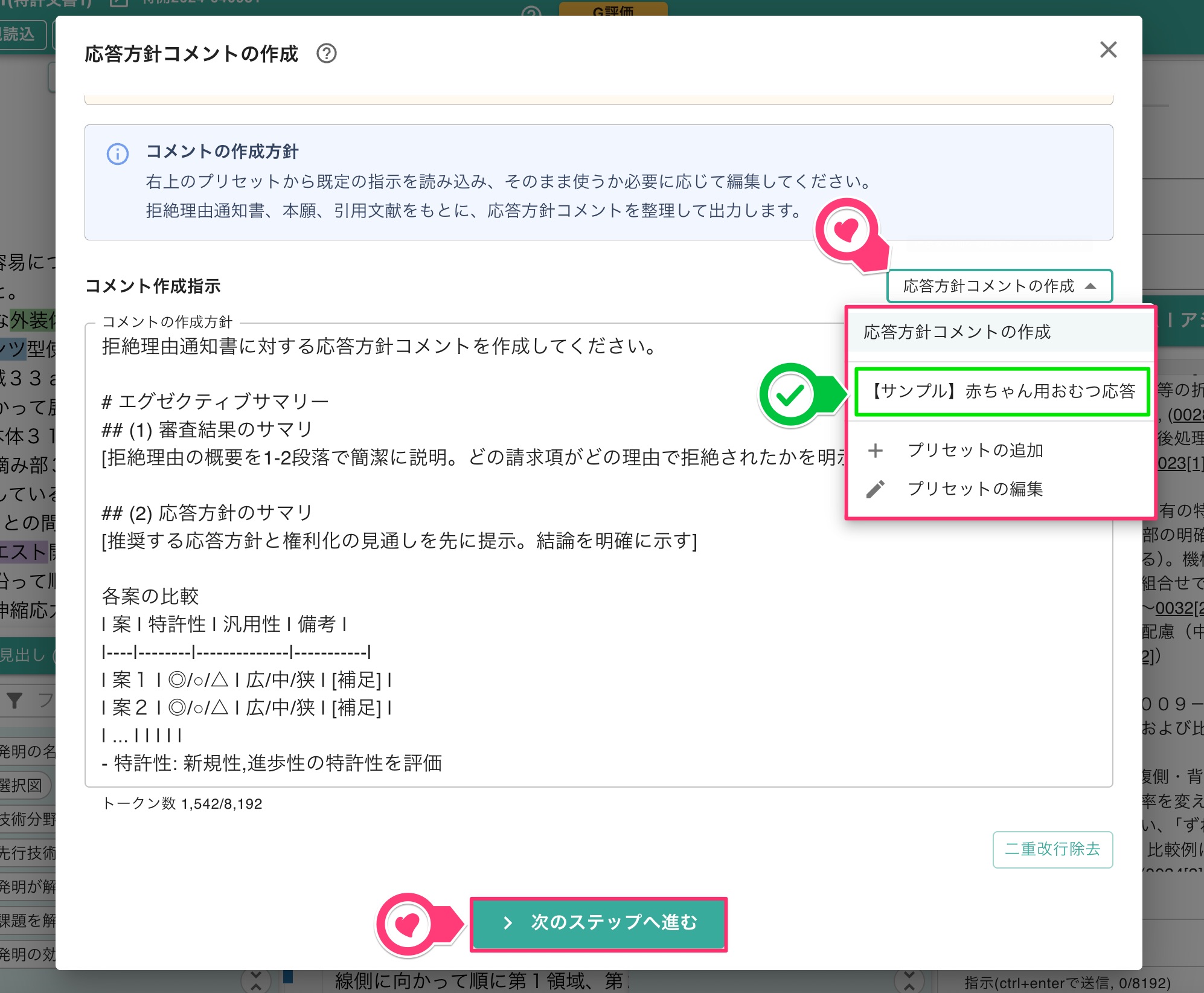Click the # エグゼクティブサマリー line
The image size is (1204, 993).
[x=215, y=402]
